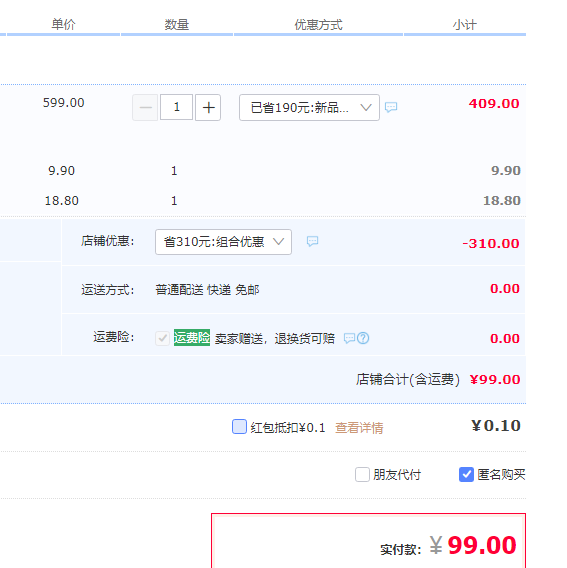Open the 已省190元 discount dropdown
Viewport: 567px width, 568px height.
point(309,108)
